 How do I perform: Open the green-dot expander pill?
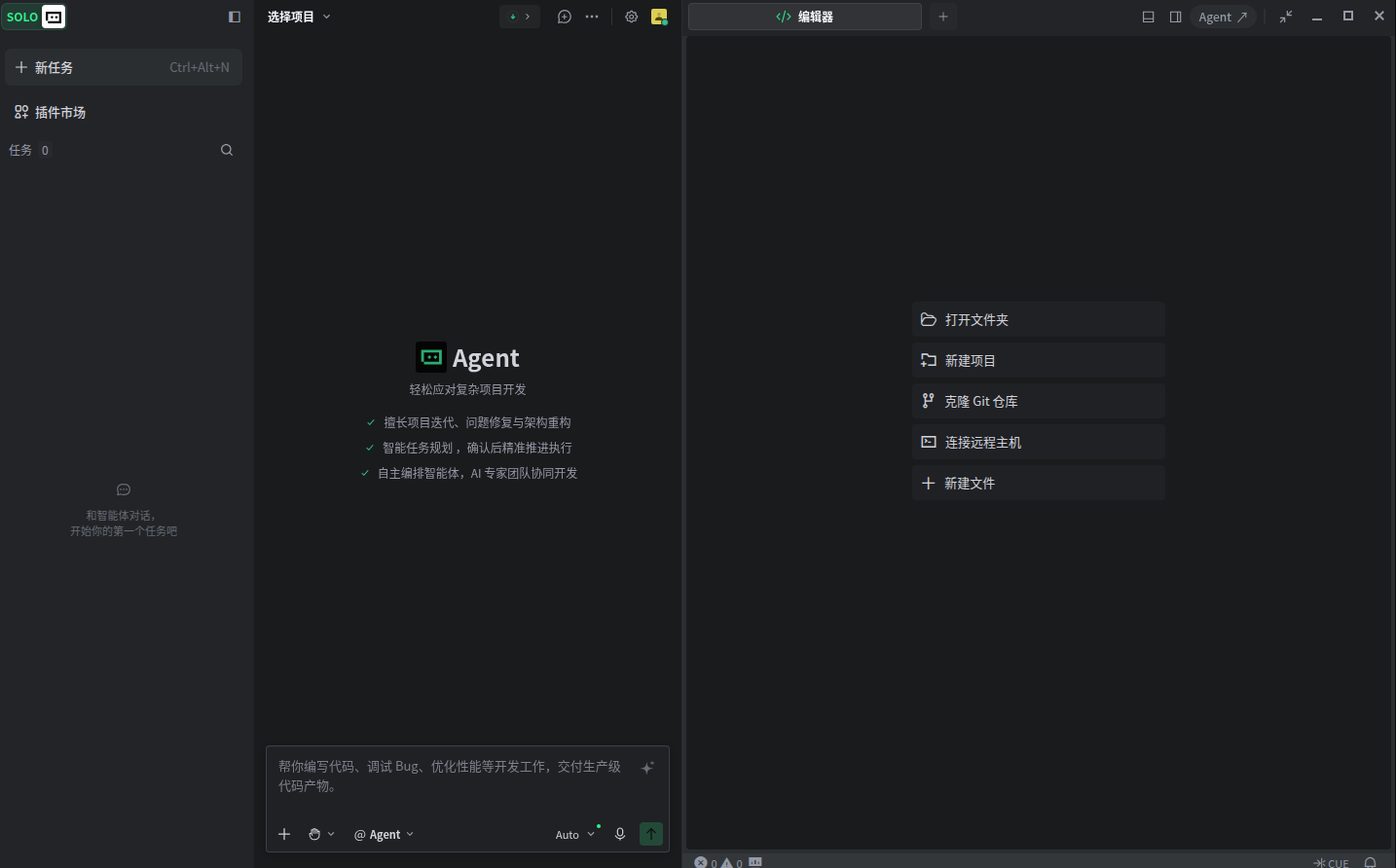tap(520, 17)
